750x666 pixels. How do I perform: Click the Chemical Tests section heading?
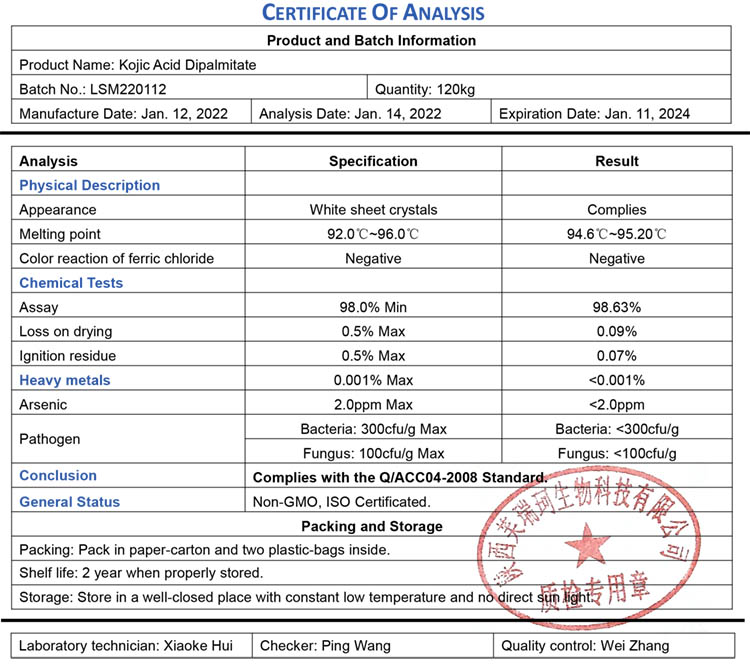71,283
